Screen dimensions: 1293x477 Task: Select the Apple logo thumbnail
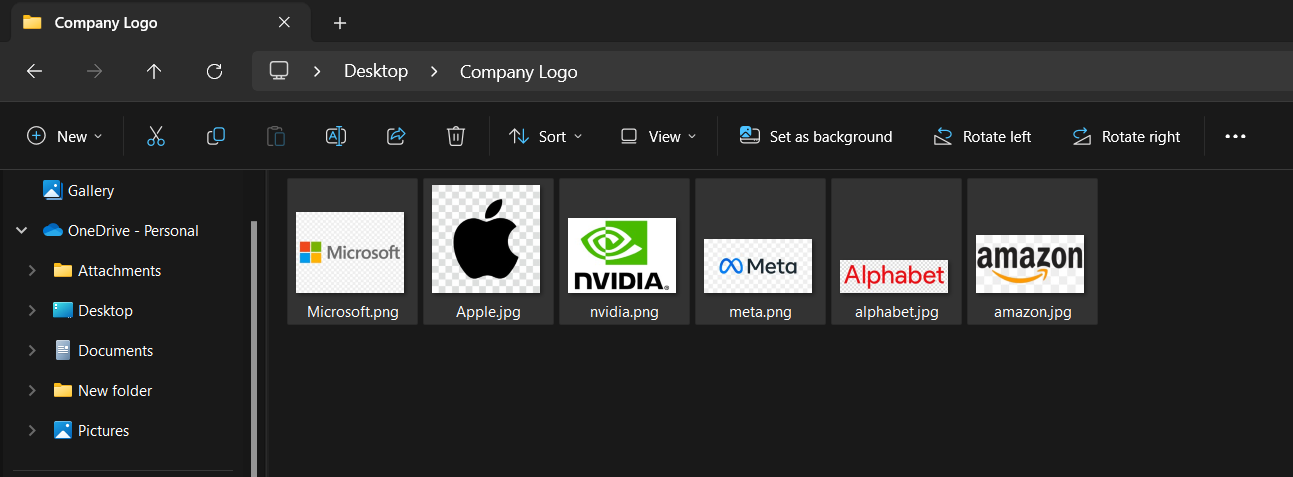[x=486, y=239]
